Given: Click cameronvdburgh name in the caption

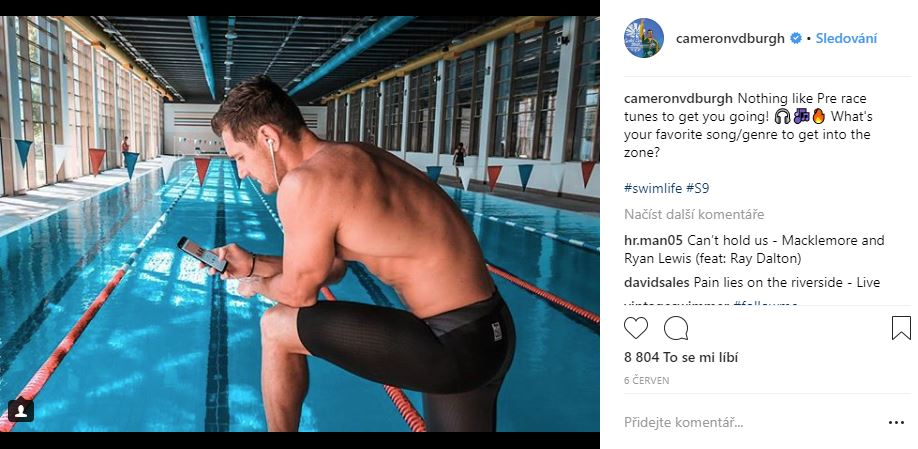Looking at the screenshot, I should 678,98.
